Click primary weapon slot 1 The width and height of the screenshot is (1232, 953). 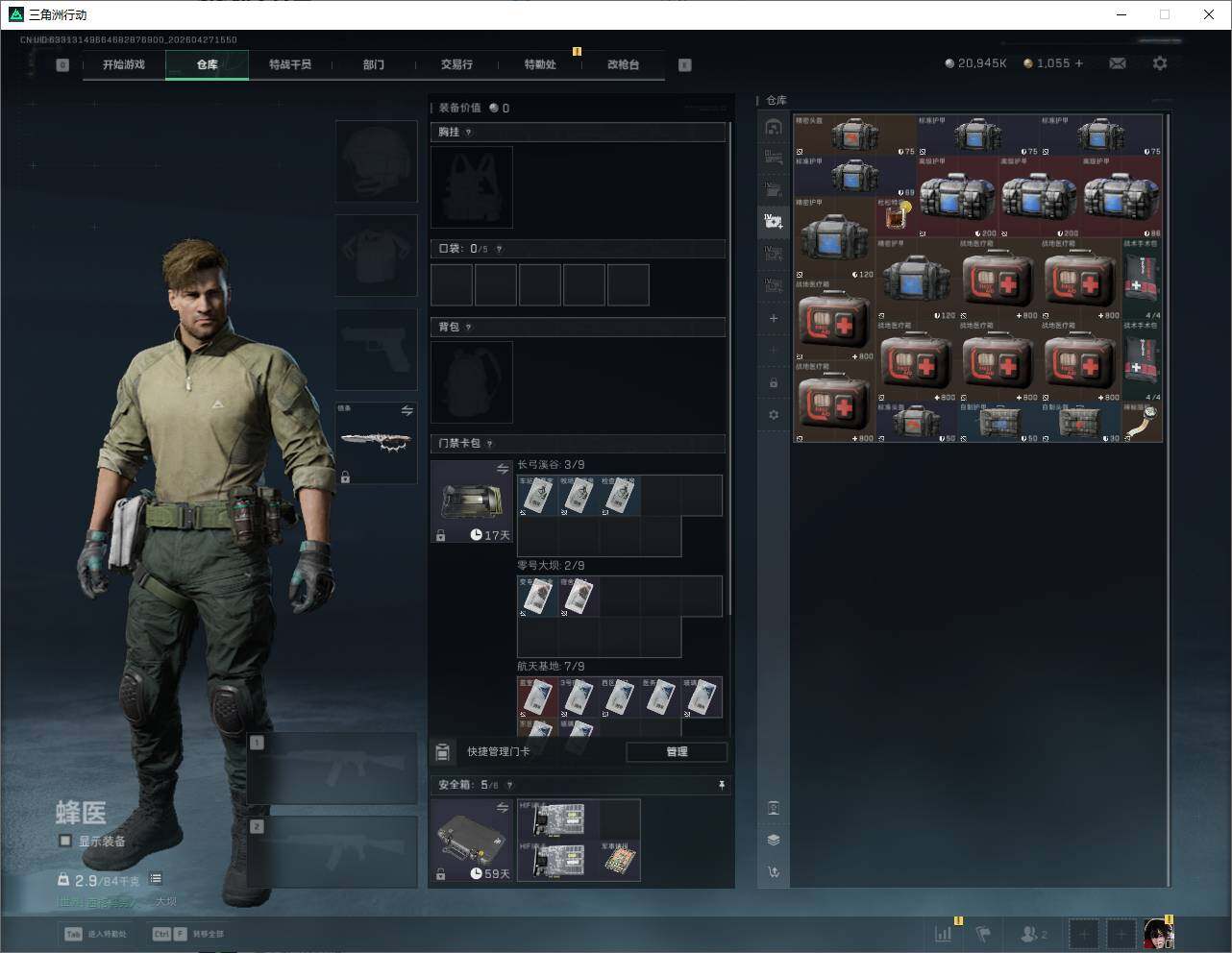click(x=333, y=769)
